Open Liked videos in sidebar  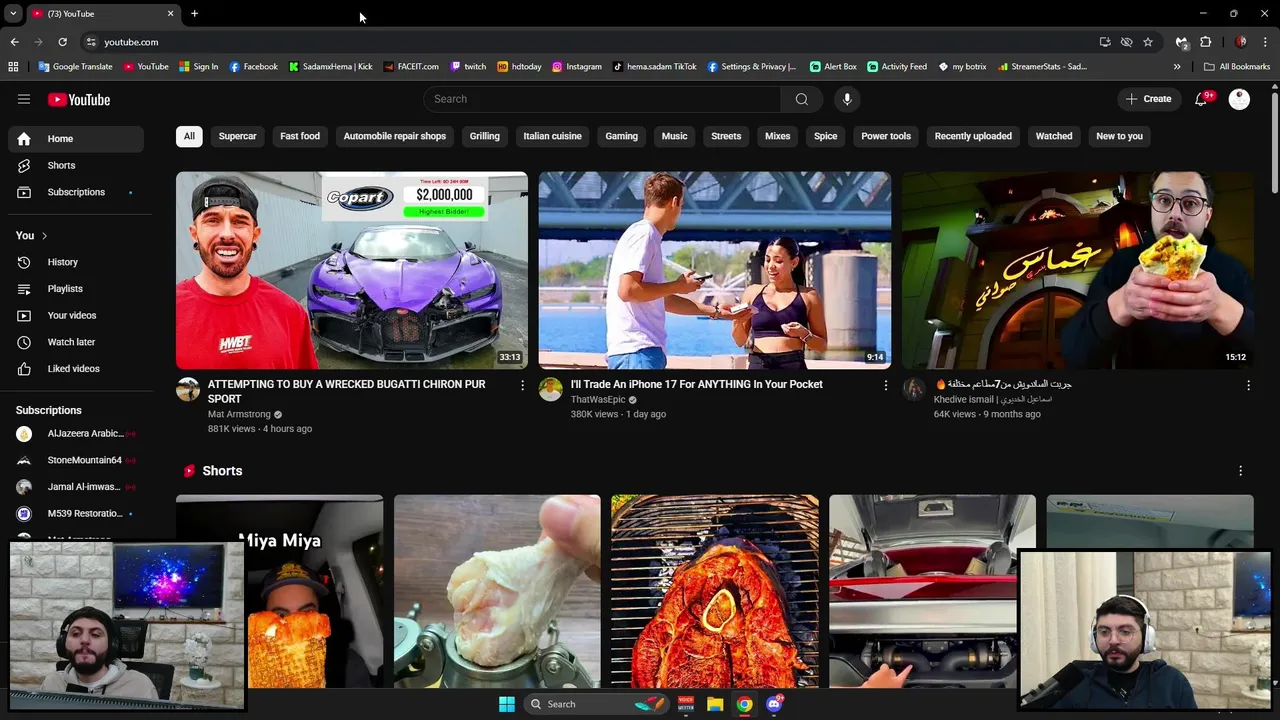(x=76, y=369)
